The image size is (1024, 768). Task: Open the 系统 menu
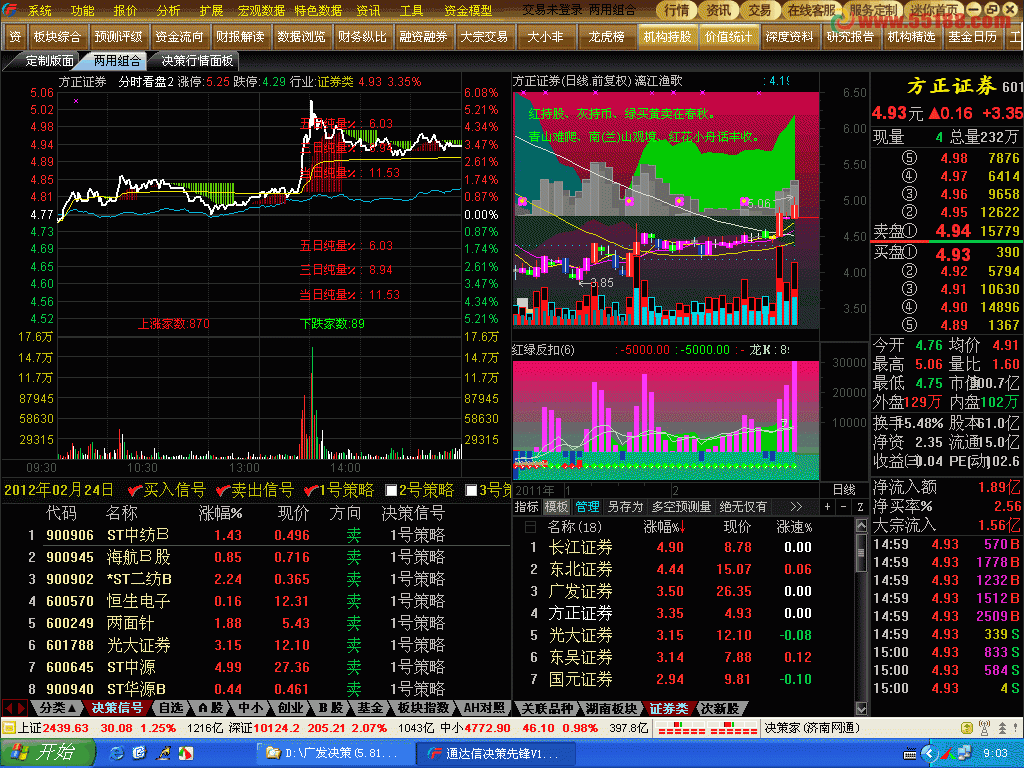tap(39, 10)
